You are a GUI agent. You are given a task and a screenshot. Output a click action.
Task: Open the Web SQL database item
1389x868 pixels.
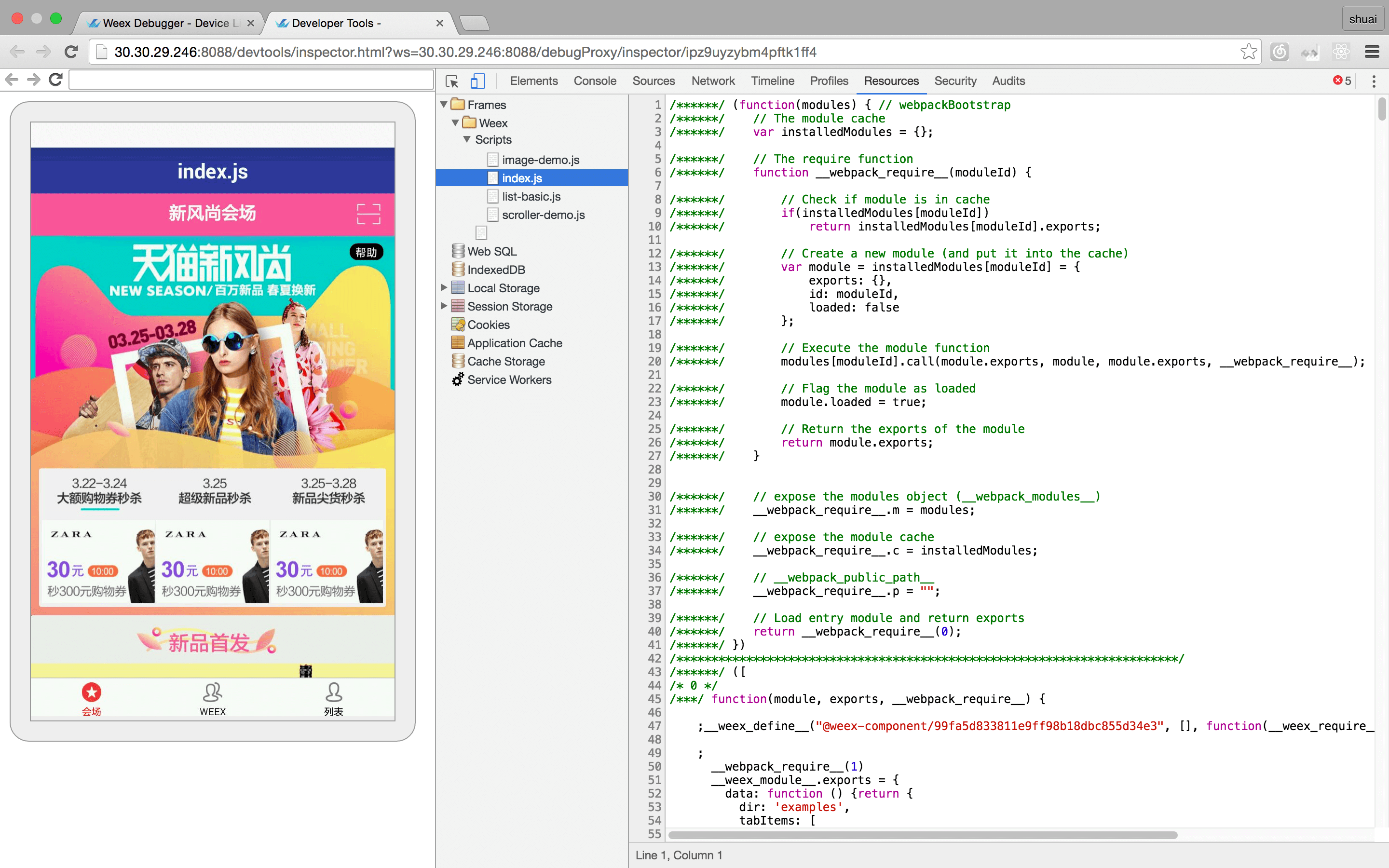pos(492,251)
